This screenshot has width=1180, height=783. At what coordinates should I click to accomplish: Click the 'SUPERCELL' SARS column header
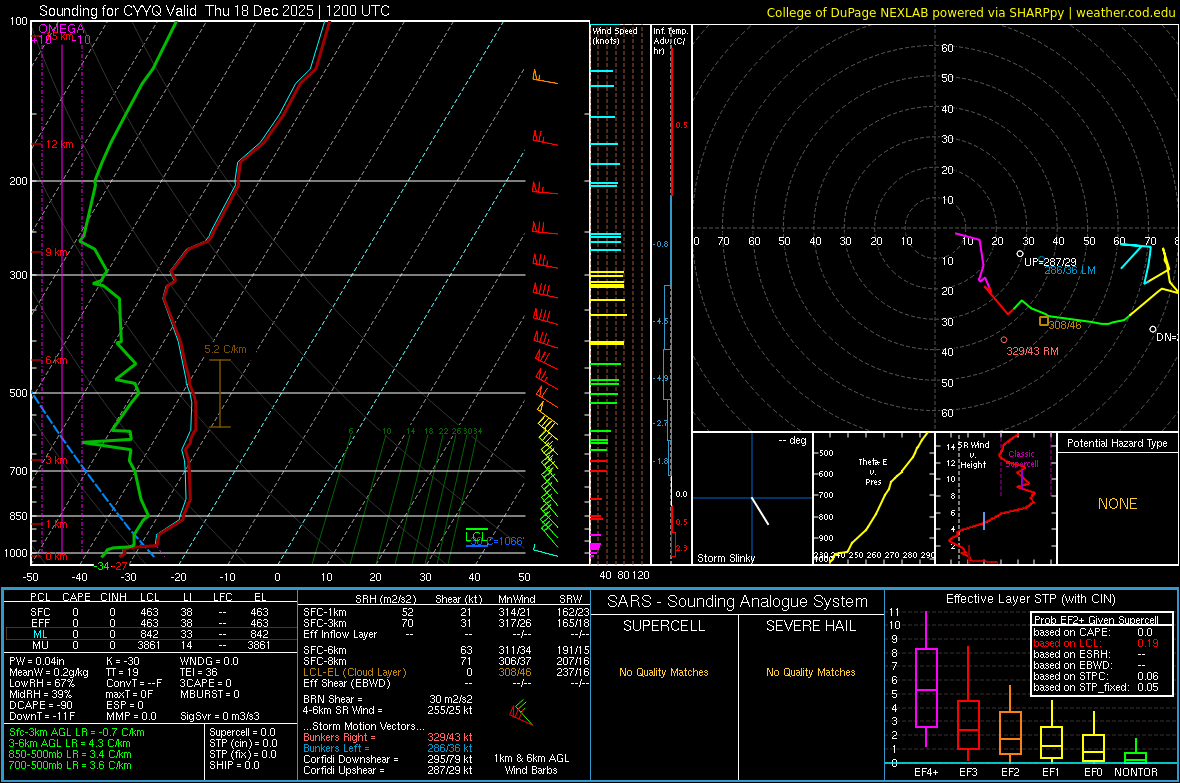[x=664, y=626]
